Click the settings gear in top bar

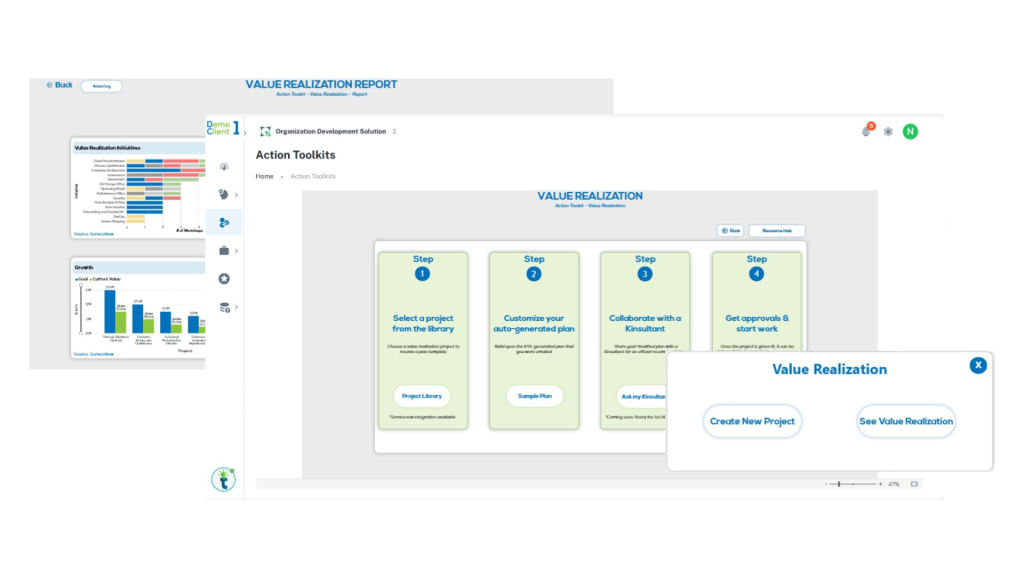pos(888,131)
